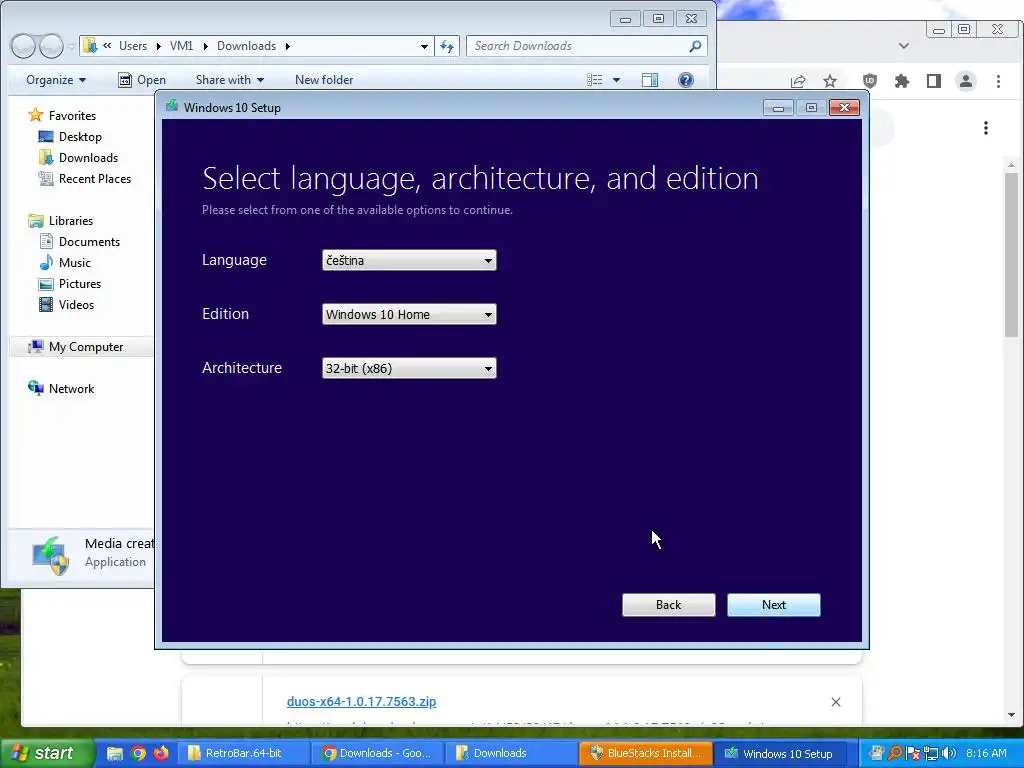Click the 8:16 AM taskbar clock
The width and height of the screenshot is (1024, 768).
point(986,753)
